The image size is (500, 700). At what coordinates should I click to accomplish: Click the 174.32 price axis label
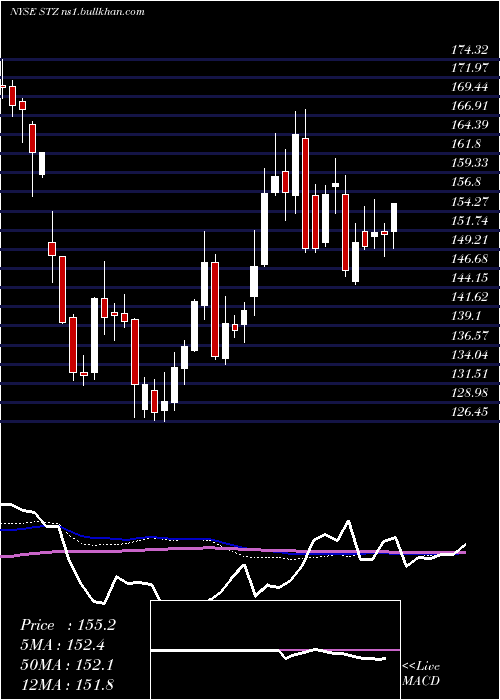coord(469,50)
